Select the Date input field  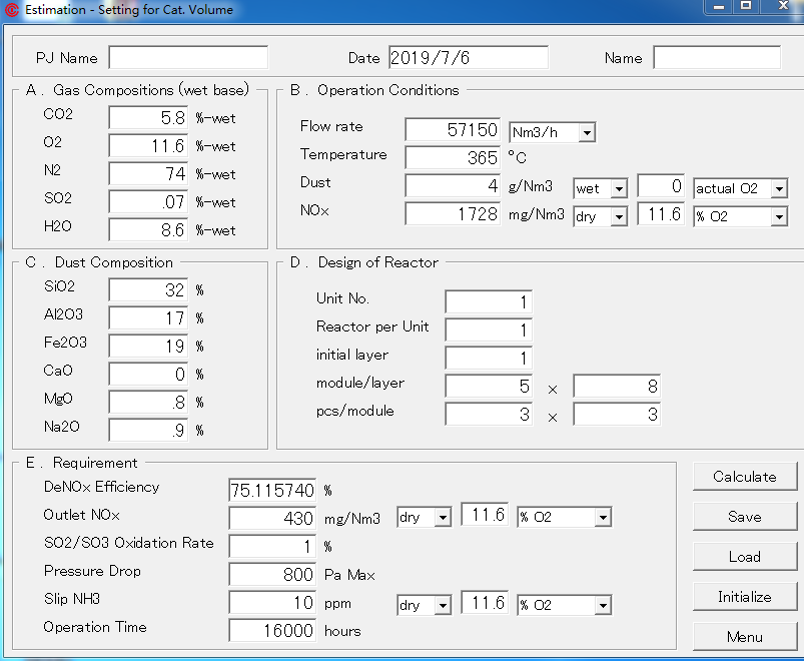point(467,58)
